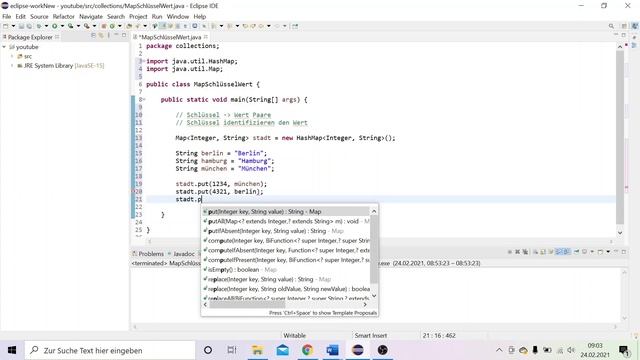
Task: Open the Debug button dropdown arrow
Action: click(x=46, y=26)
